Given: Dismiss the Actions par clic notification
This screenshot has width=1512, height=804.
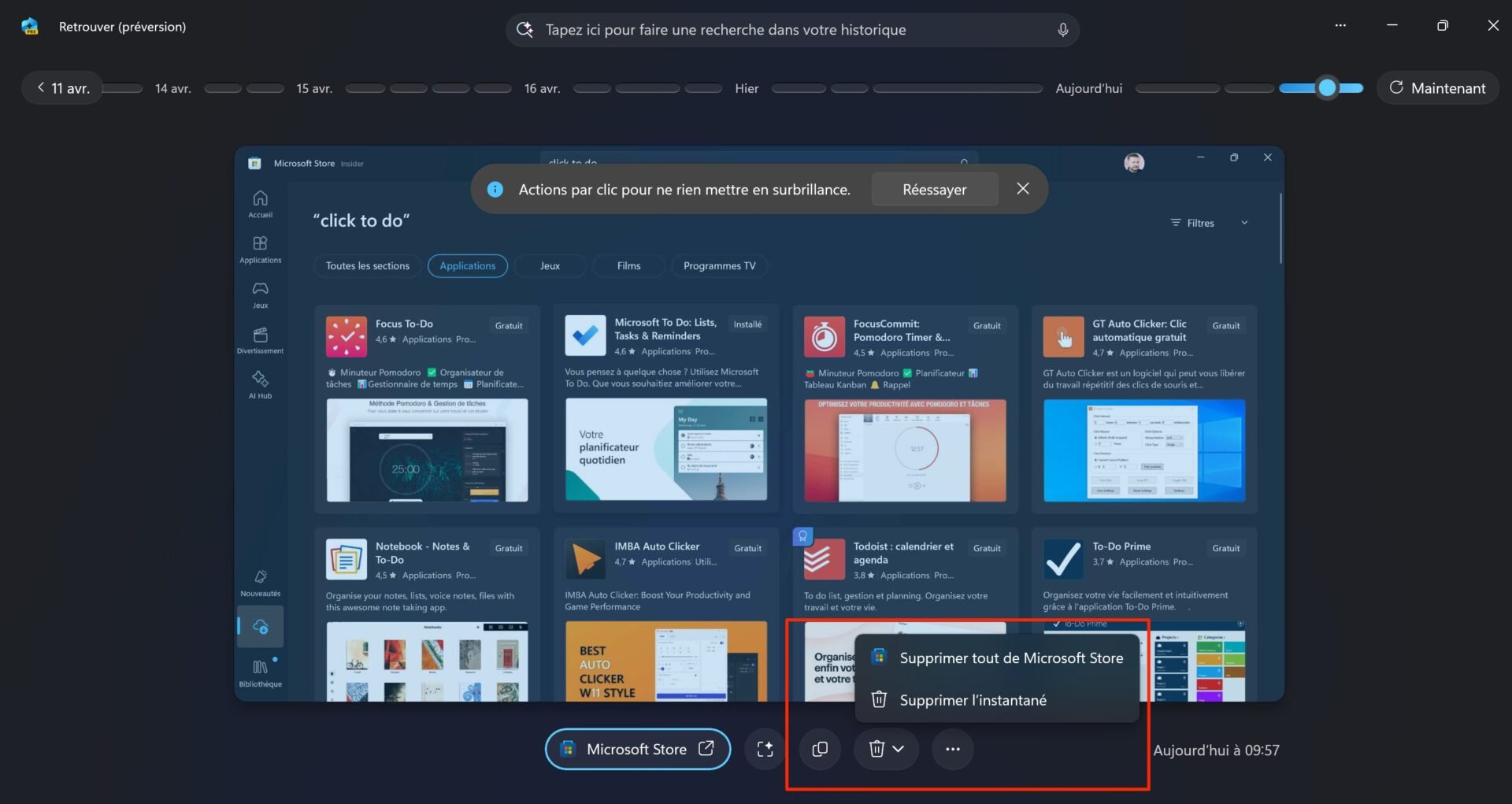Looking at the screenshot, I should click(x=1022, y=189).
